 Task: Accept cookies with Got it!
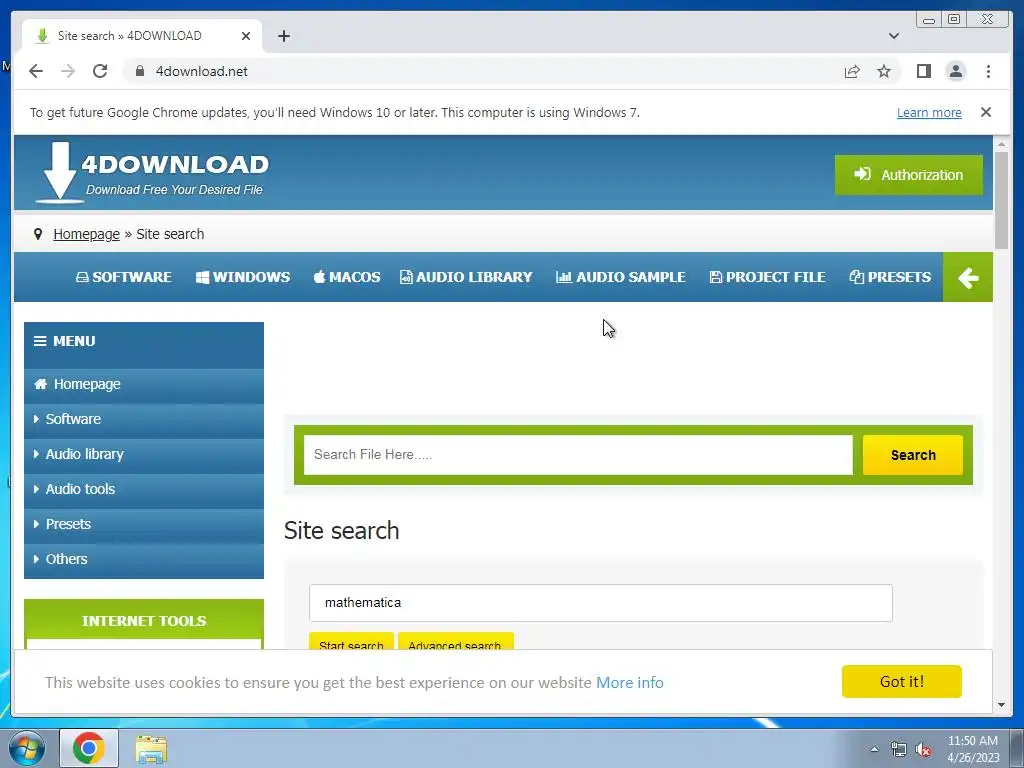(x=901, y=682)
